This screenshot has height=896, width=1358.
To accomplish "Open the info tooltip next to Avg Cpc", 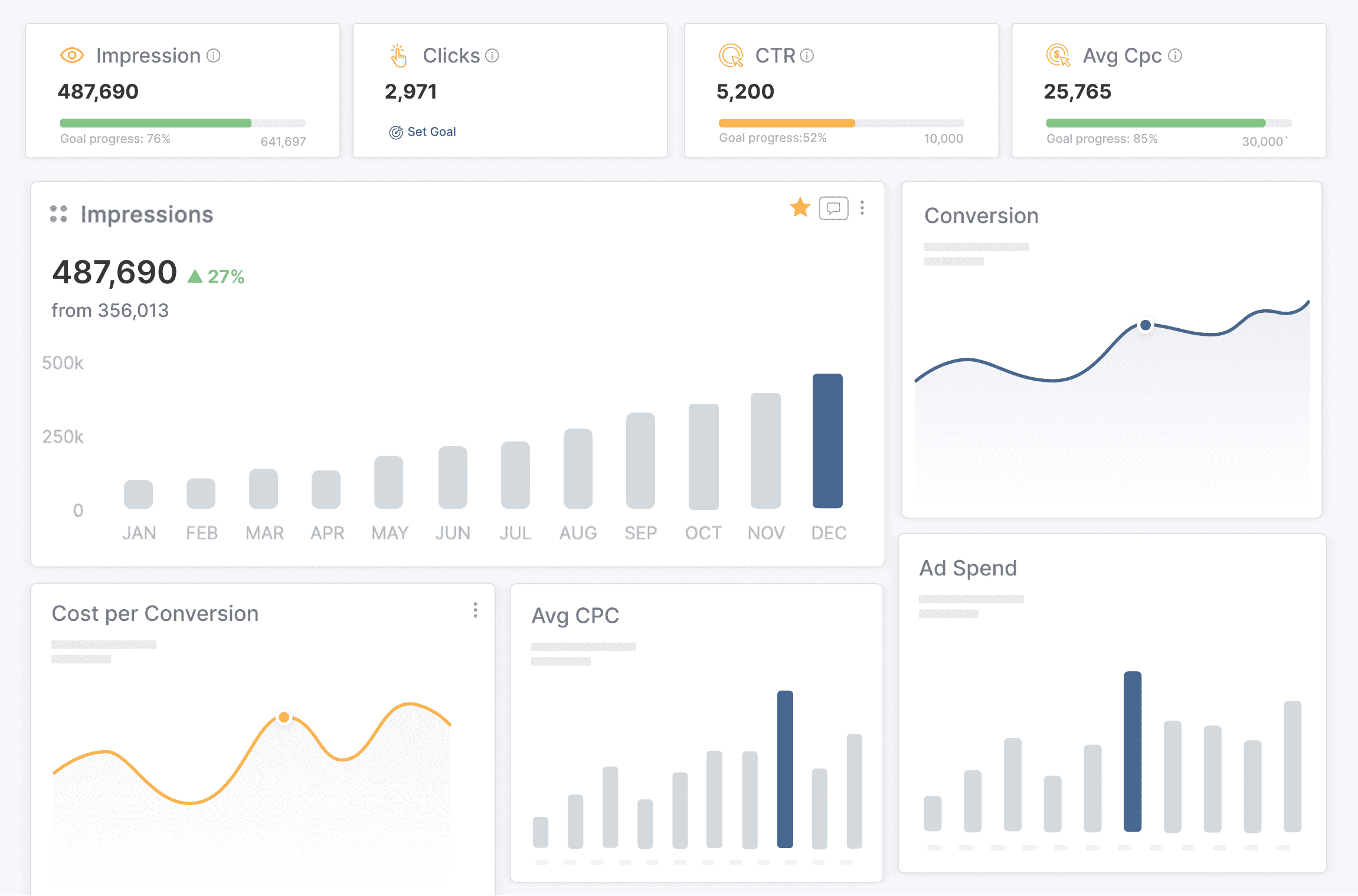I will (1174, 55).
